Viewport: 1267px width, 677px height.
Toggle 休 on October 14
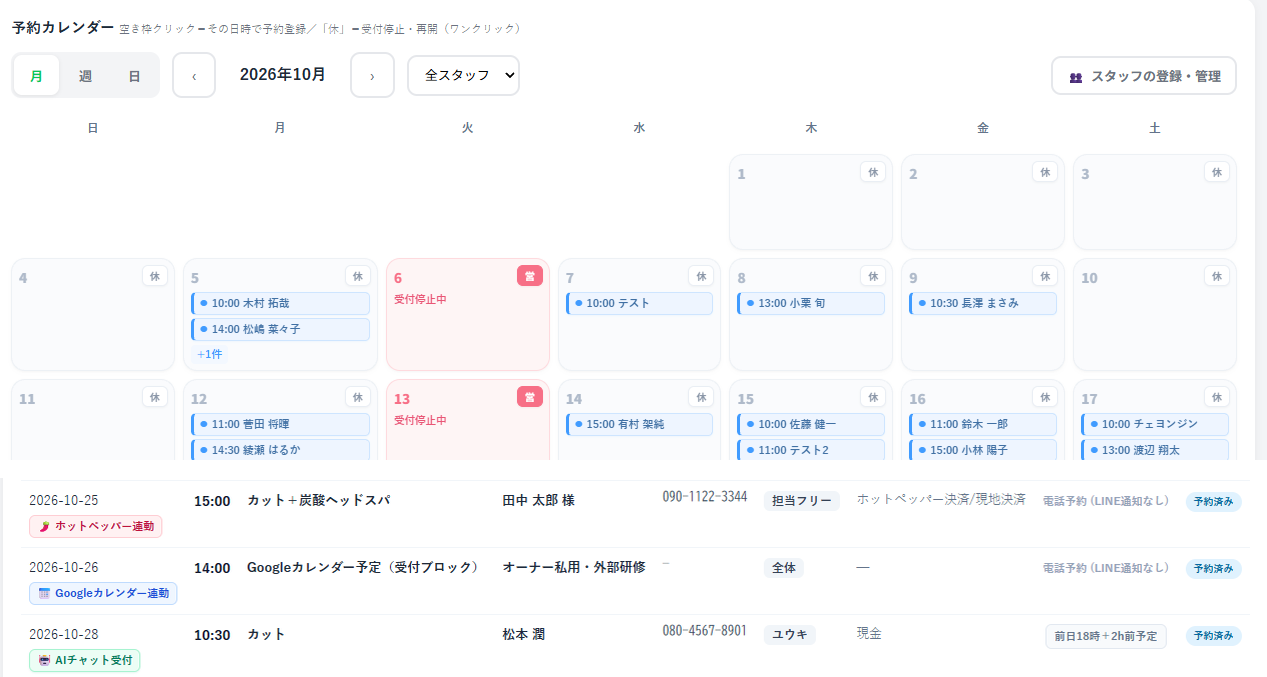click(x=701, y=397)
